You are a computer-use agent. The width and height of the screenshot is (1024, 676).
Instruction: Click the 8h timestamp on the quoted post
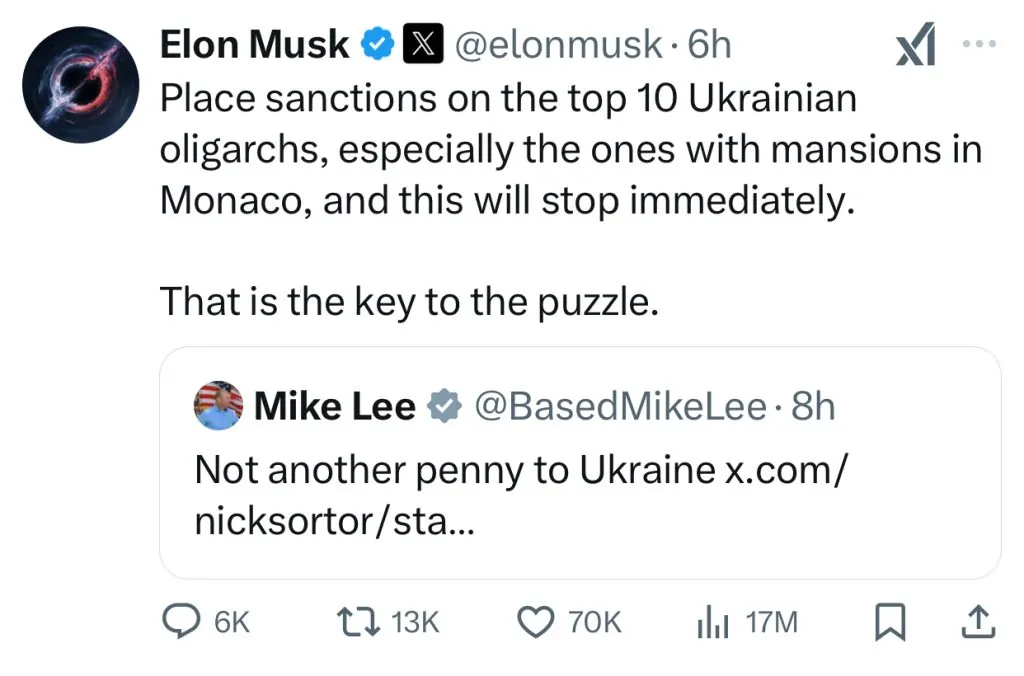click(x=812, y=406)
